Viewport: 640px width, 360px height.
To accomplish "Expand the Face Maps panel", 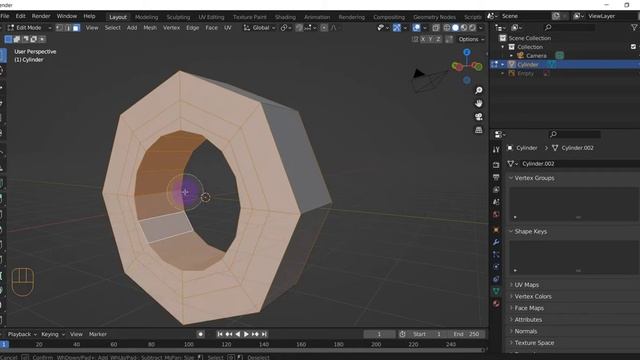I will coord(529,308).
